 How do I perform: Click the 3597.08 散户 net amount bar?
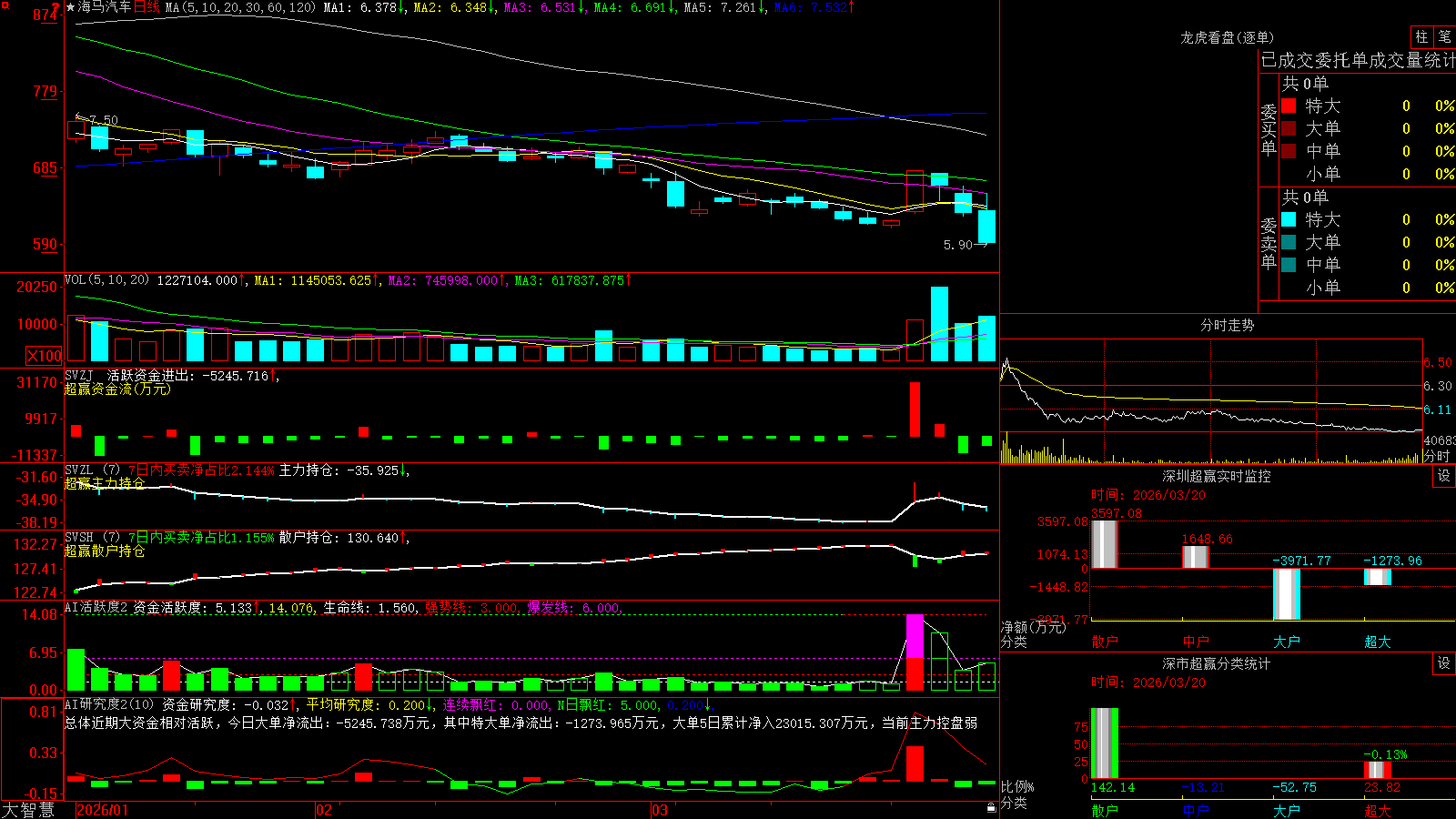1105,544
